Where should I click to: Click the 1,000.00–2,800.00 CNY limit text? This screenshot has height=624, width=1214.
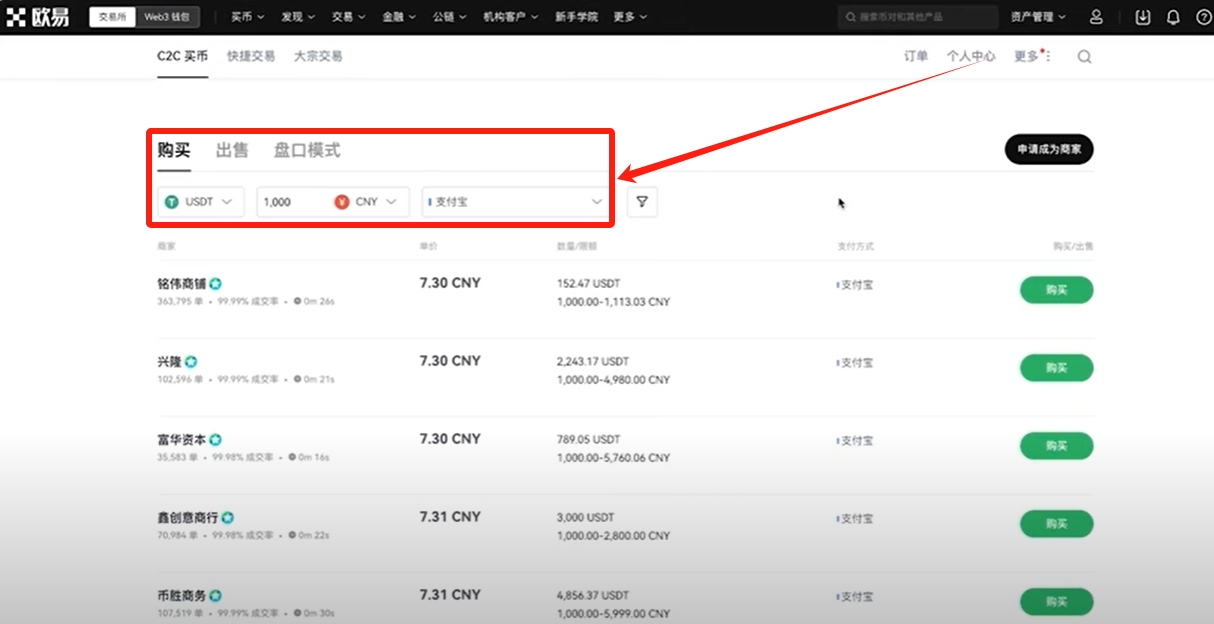pyautogui.click(x=613, y=536)
